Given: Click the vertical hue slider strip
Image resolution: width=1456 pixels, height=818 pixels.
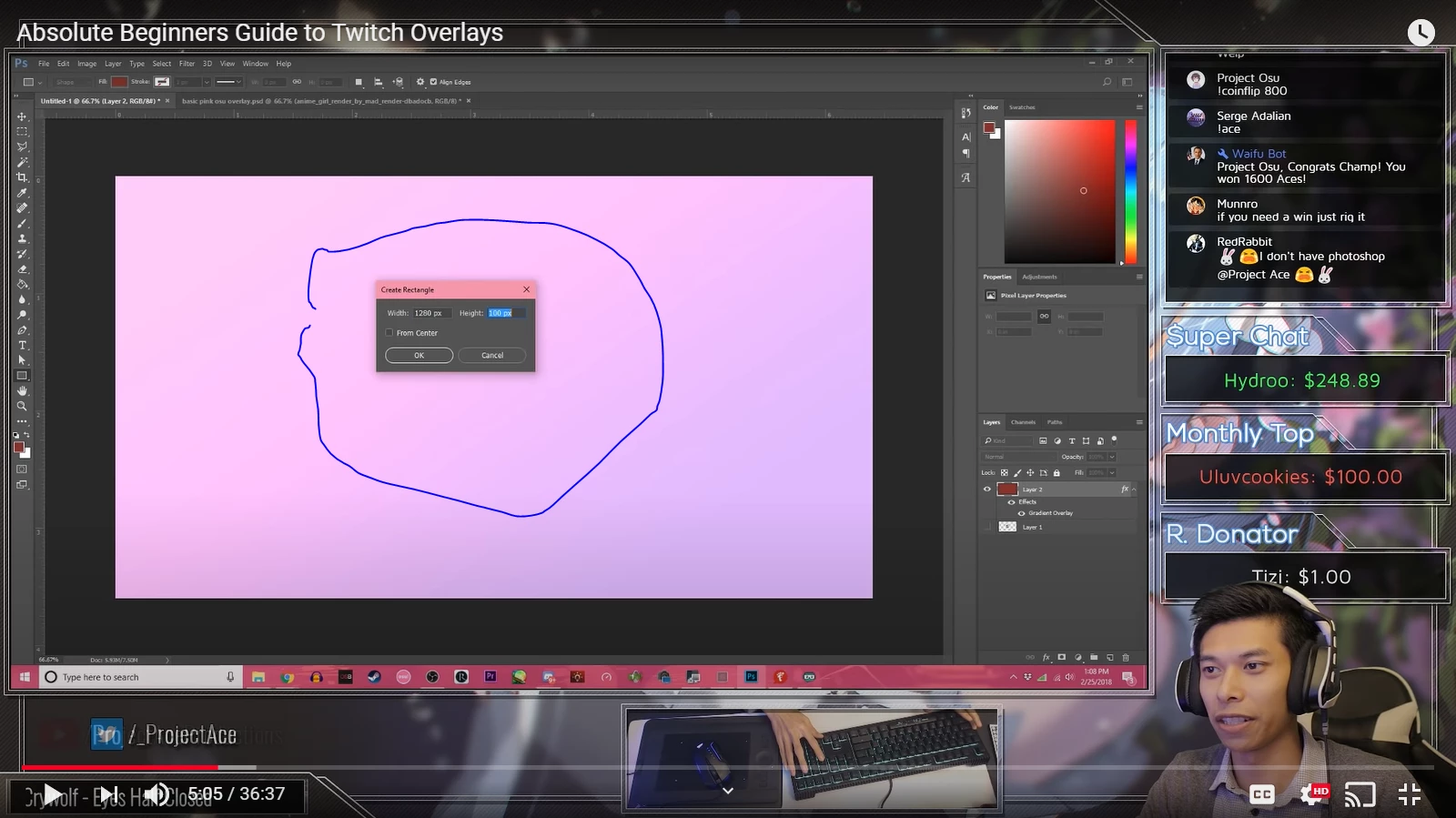Looking at the screenshot, I should pyautogui.click(x=1130, y=192).
